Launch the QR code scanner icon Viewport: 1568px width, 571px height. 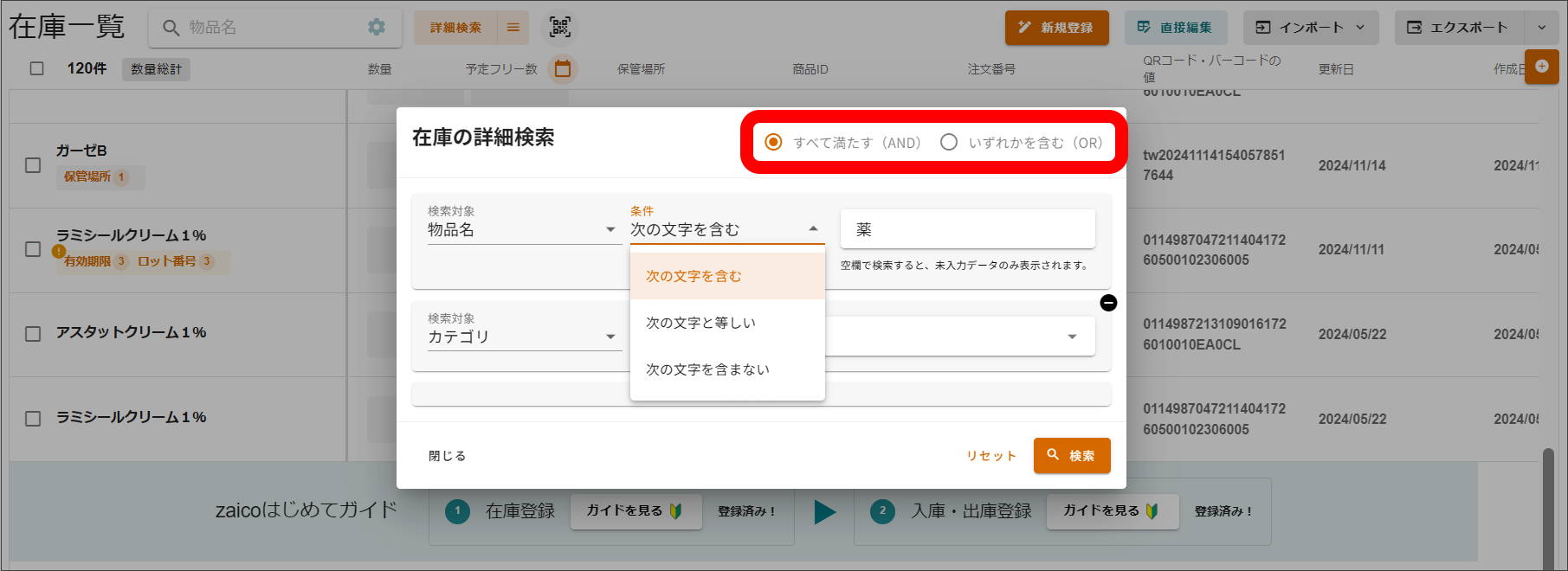point(560,28)
